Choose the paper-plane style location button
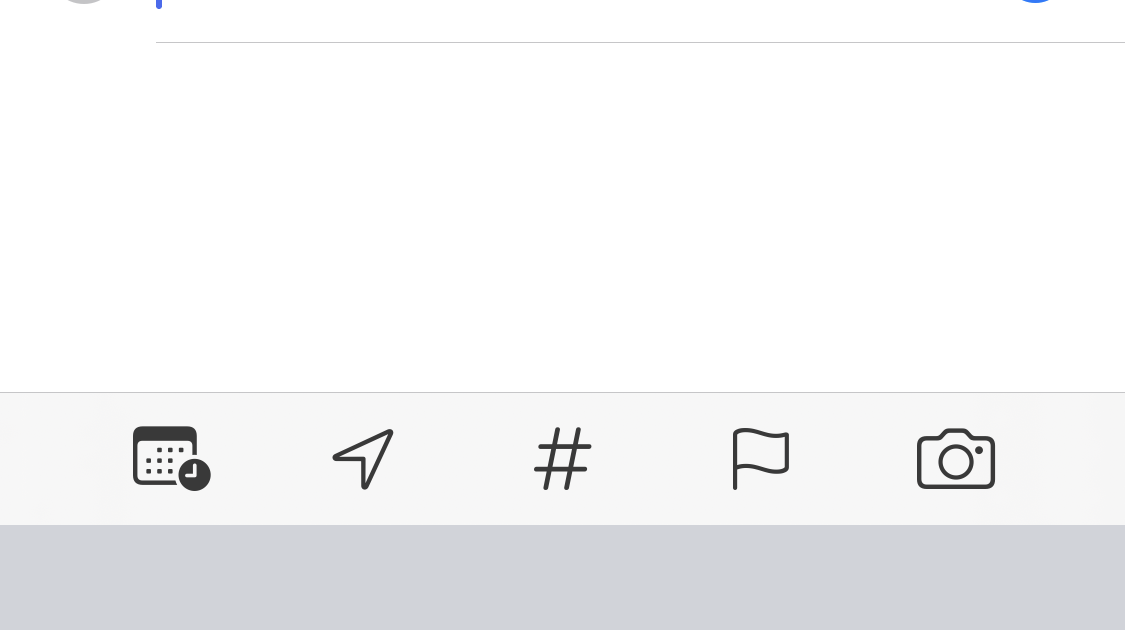Screen dimensions: 1125x630 click(364, 459)
